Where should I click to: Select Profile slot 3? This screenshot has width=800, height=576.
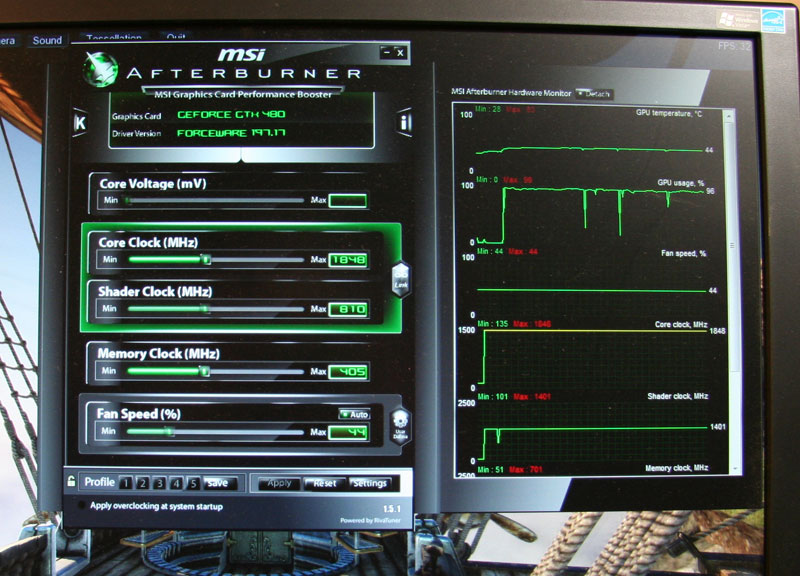(160, 483)
